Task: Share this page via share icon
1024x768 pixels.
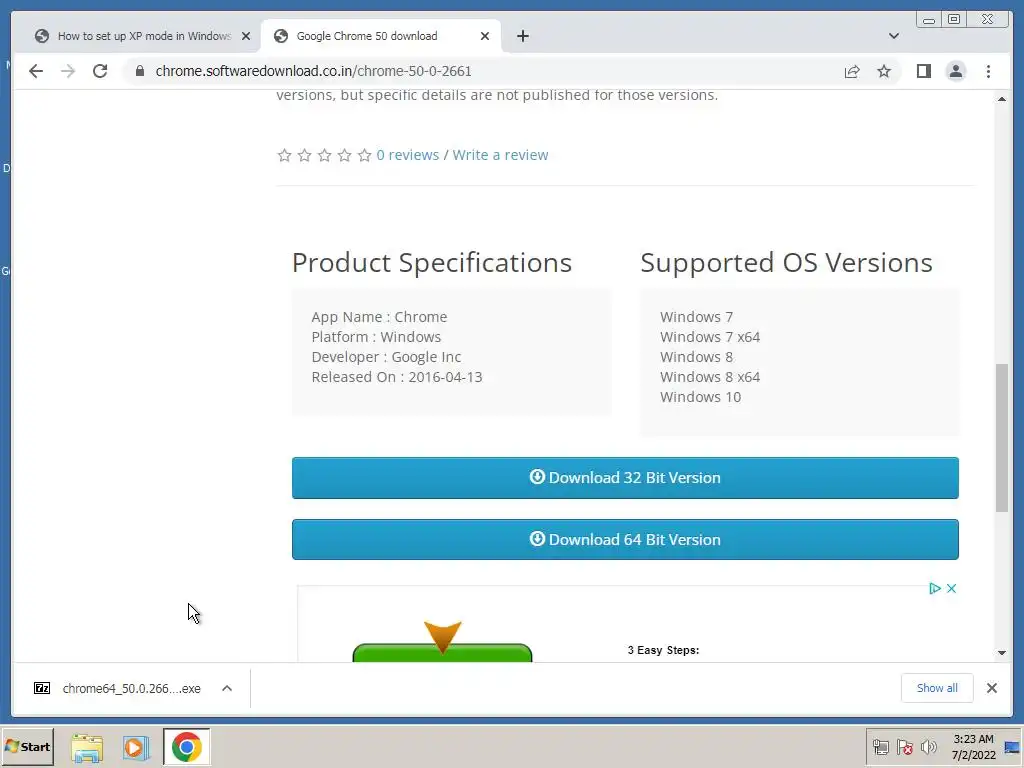Action: (x=852, y=71)
